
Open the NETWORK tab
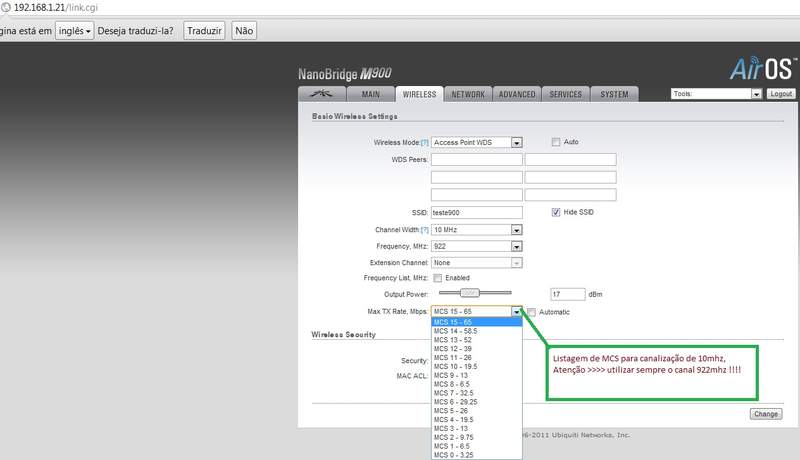tap(468, 94)
